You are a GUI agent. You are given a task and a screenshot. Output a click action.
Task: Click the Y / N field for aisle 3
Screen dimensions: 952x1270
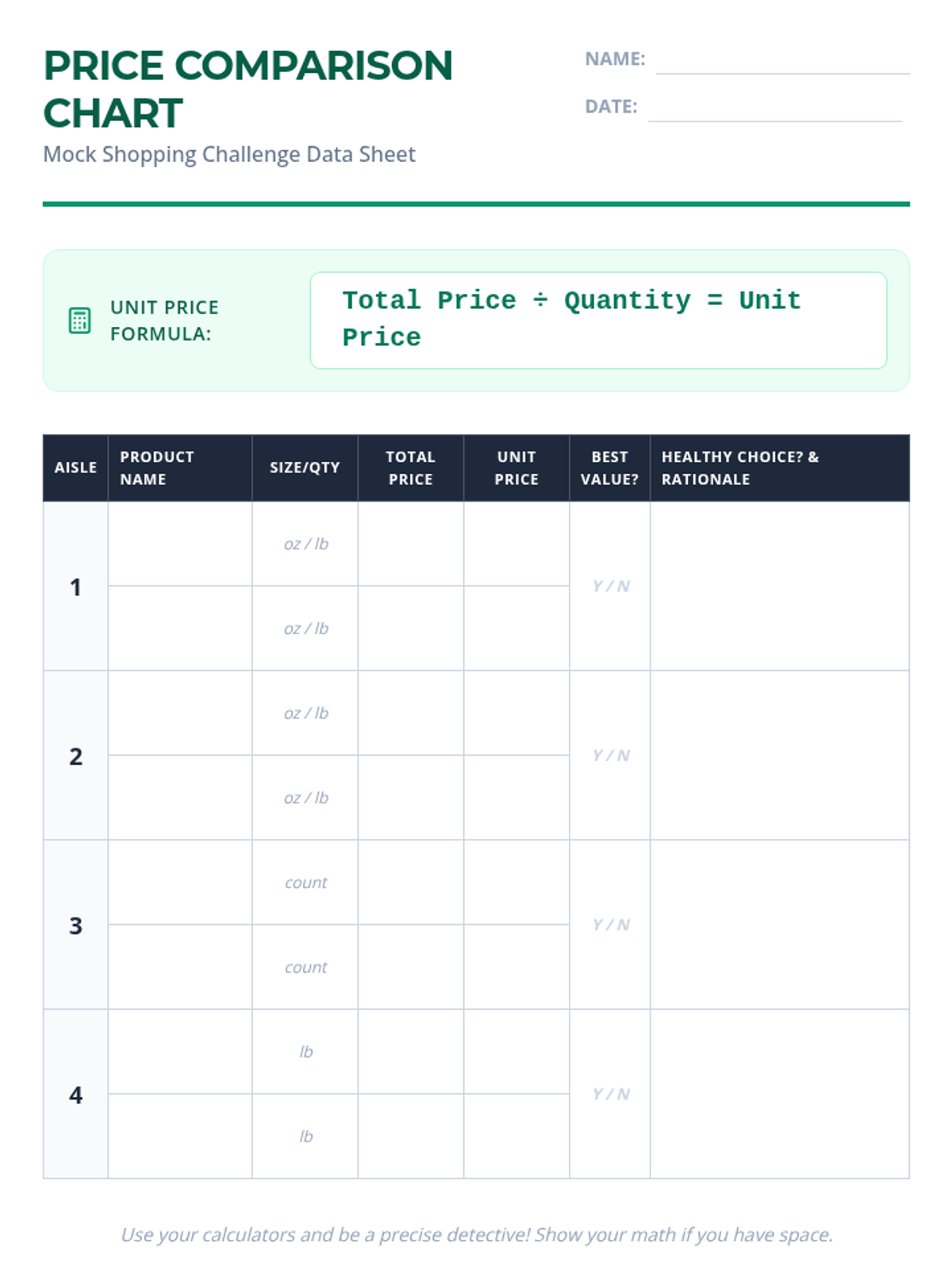click(610, 925)
